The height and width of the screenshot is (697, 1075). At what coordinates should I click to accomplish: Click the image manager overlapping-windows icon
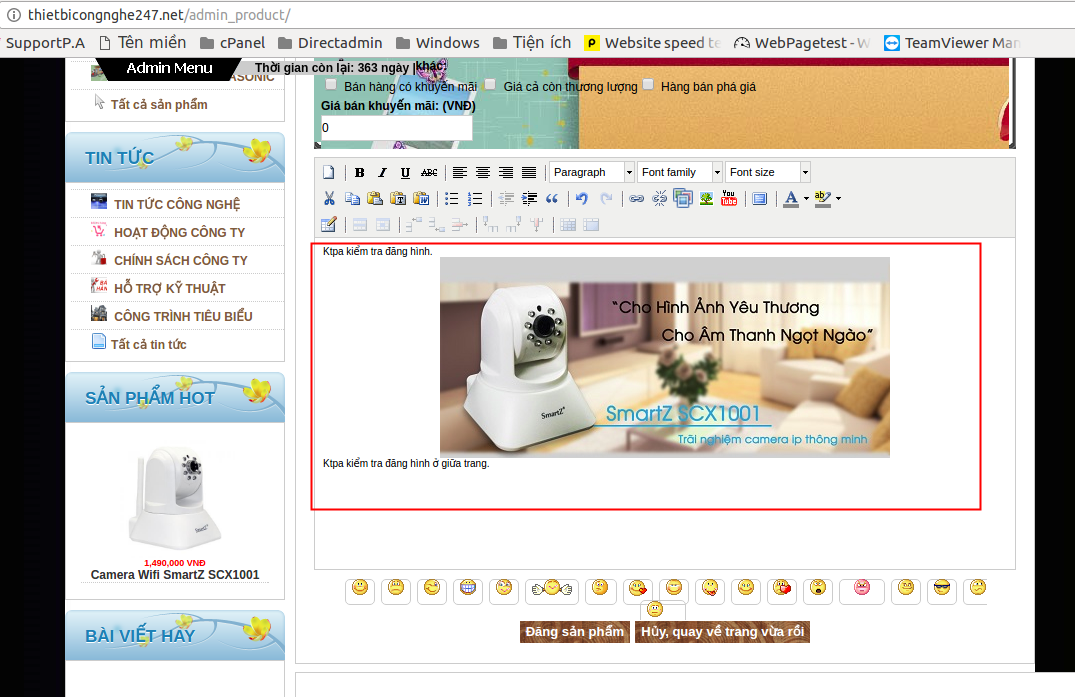point(683,199)
